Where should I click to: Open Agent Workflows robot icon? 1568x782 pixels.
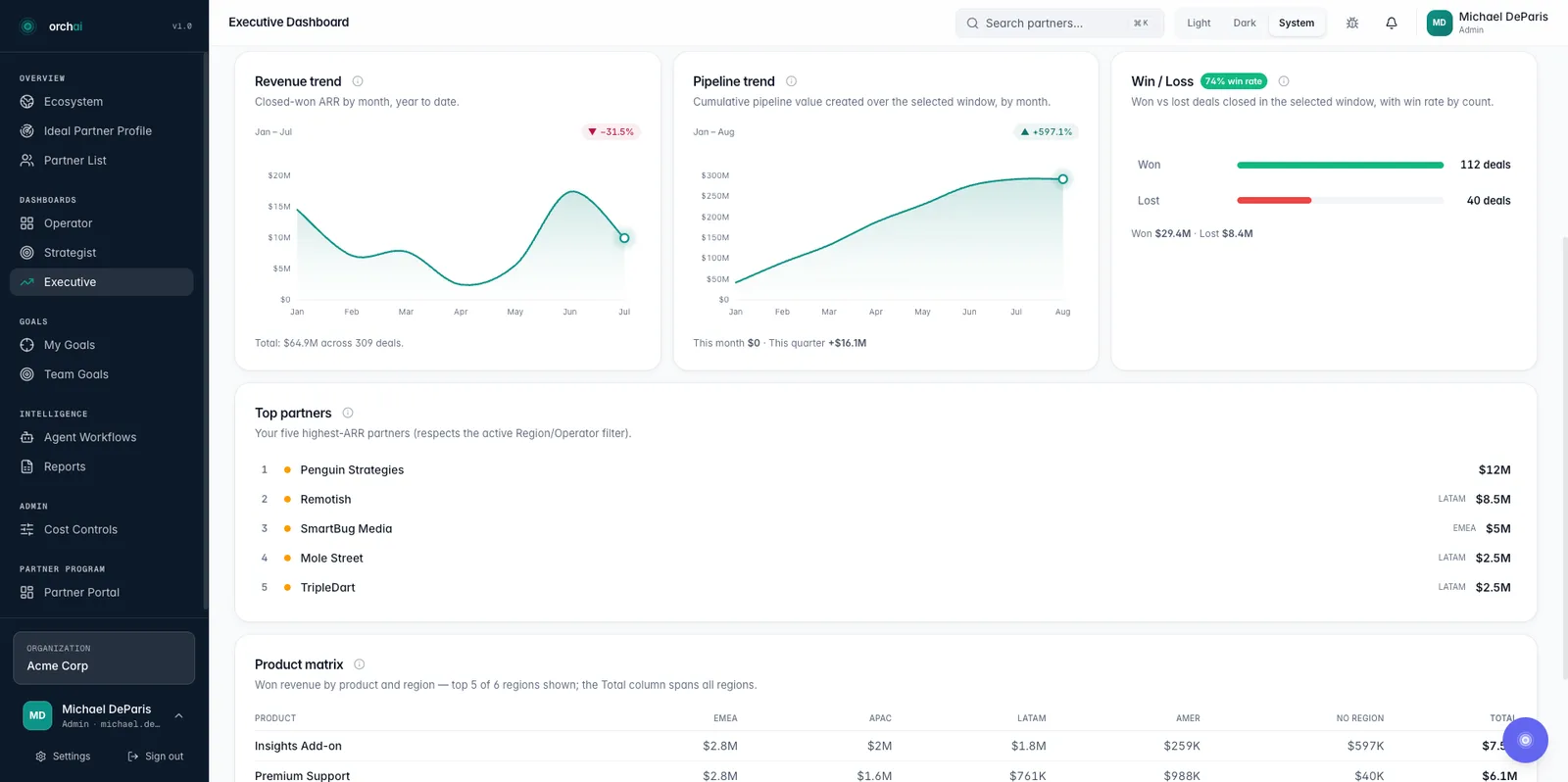(27, 437)
